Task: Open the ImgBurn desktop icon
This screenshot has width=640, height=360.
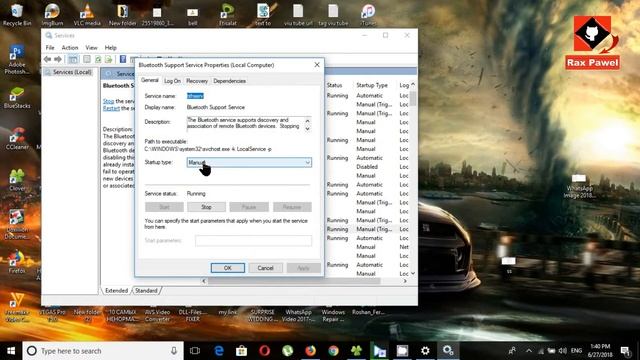Action: 52,15
